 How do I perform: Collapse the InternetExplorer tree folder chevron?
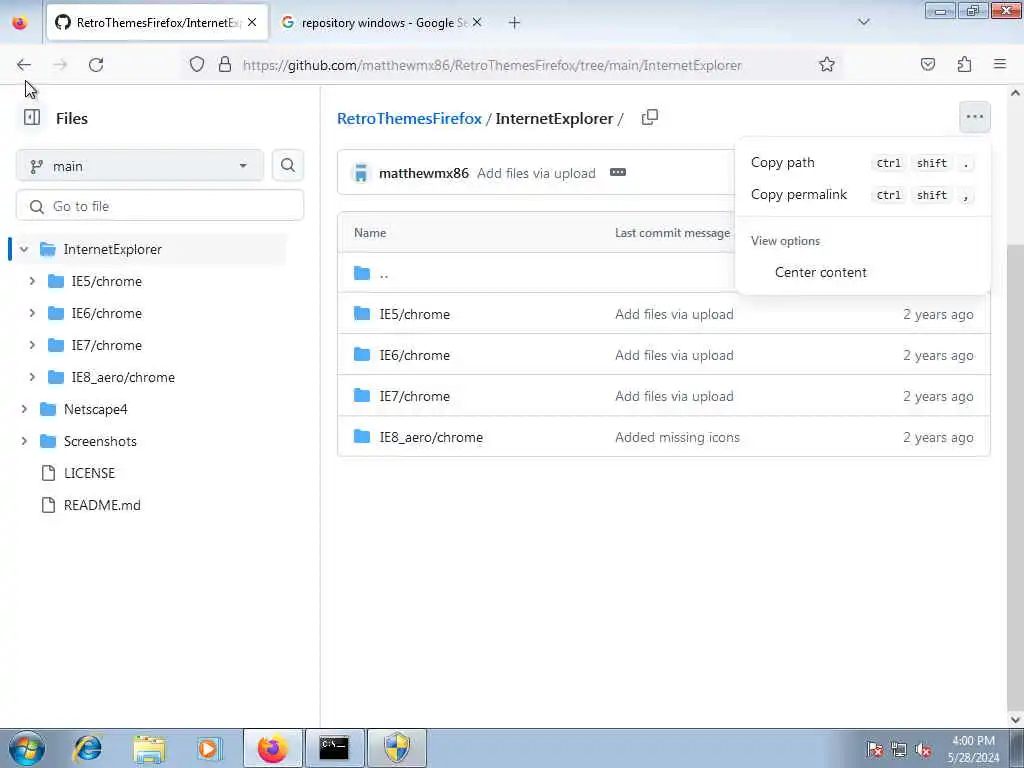24,249
